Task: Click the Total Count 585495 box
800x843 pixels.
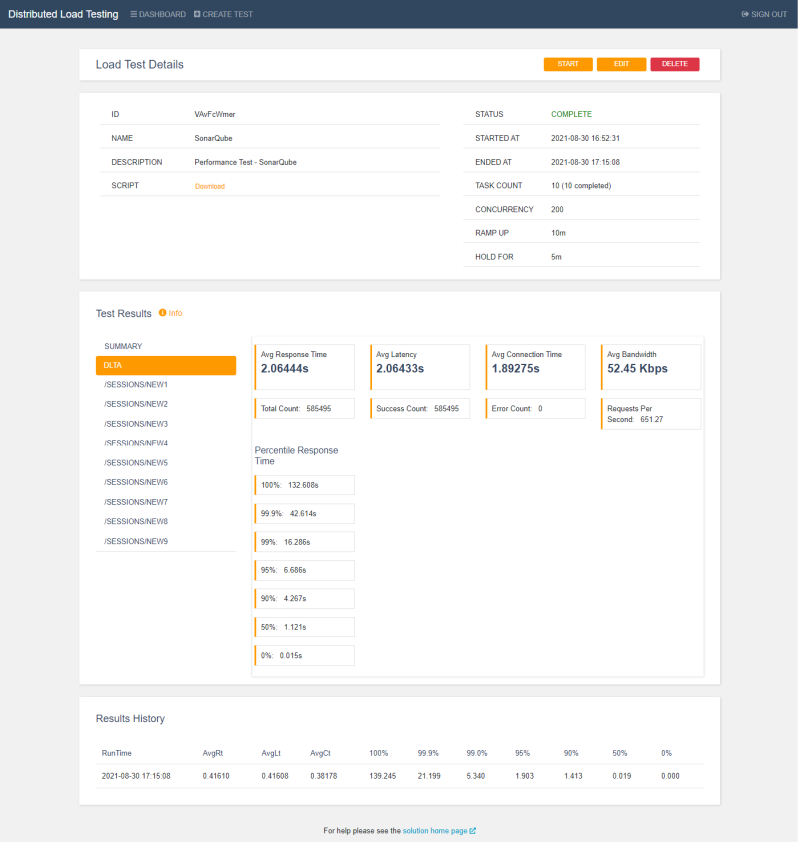Action: point(304,409)
